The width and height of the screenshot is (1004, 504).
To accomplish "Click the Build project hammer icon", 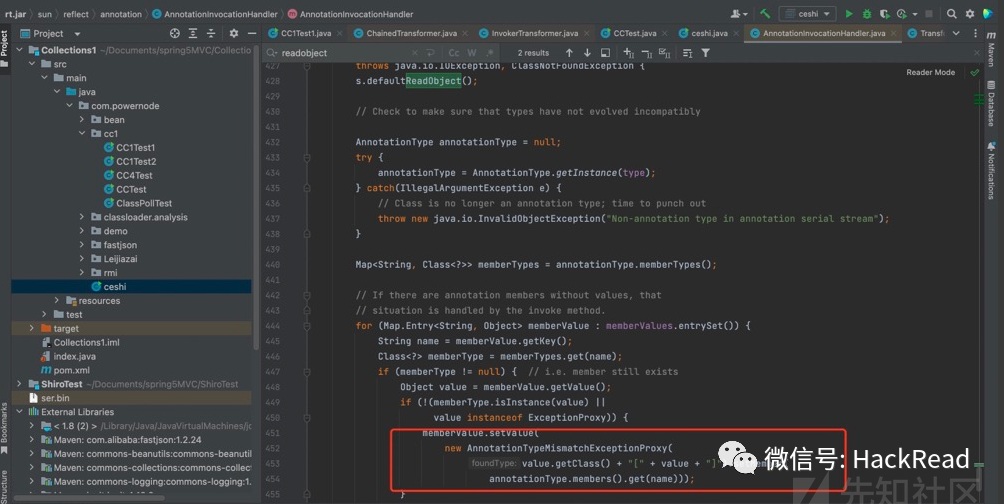I will pyautogui.click(x=765, y=13).
